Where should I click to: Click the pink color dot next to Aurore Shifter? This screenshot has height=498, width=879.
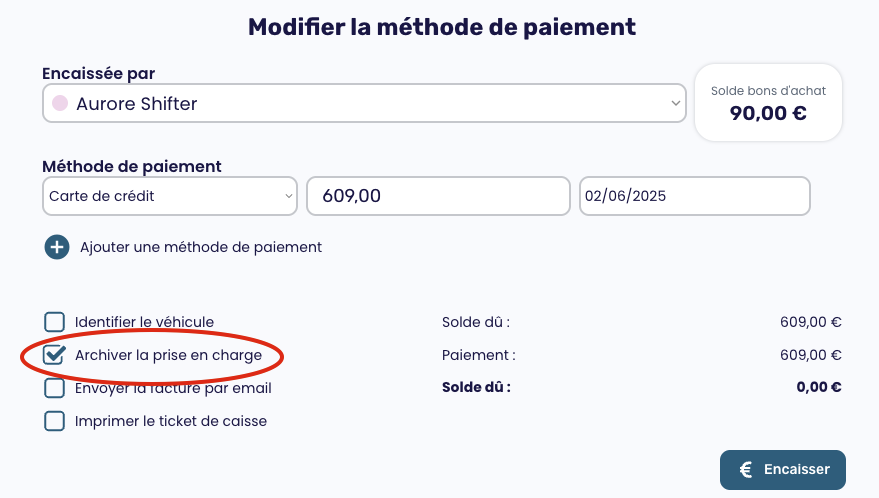pos(60,103)
